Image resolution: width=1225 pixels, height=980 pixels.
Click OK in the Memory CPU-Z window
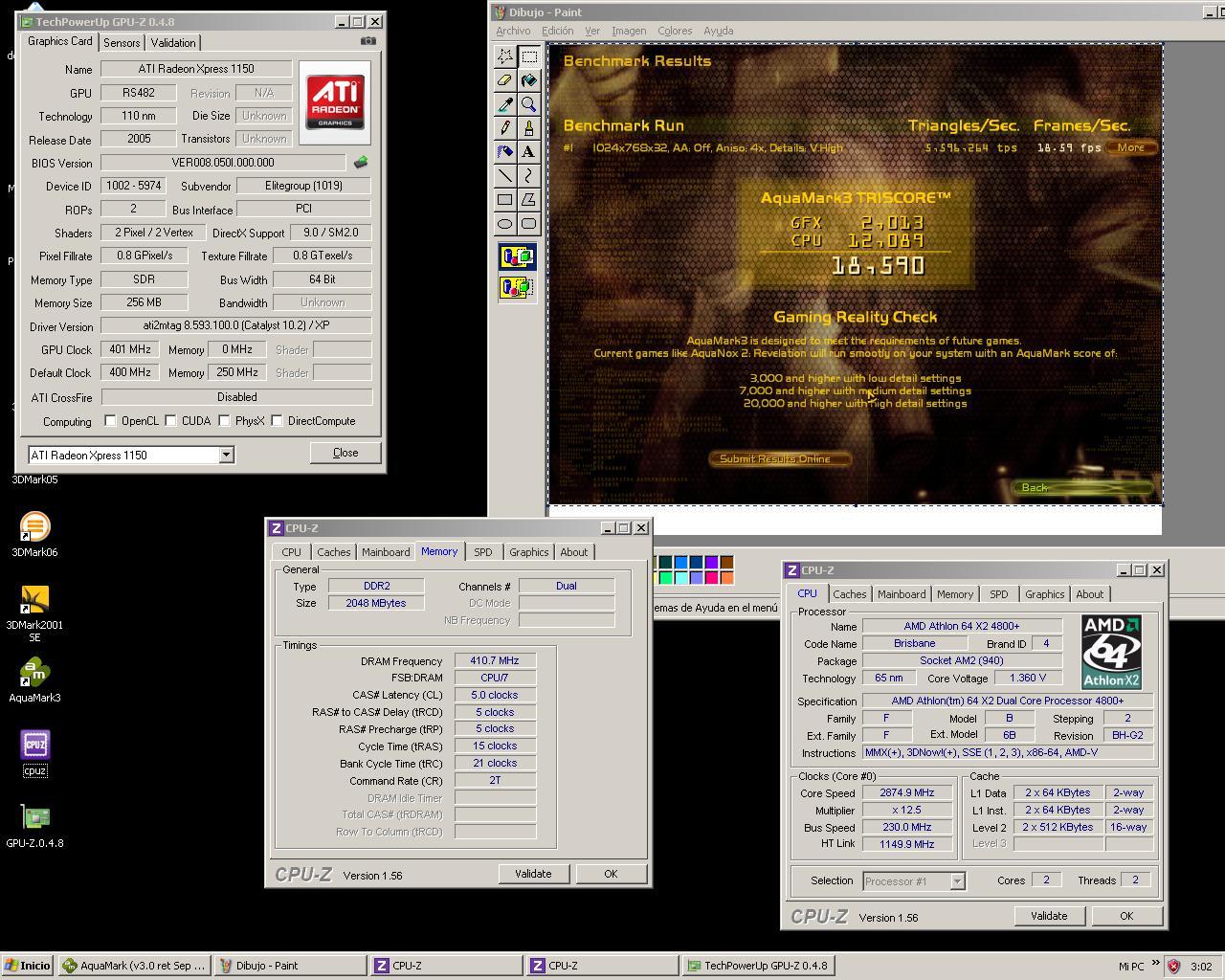coord(611,874)
